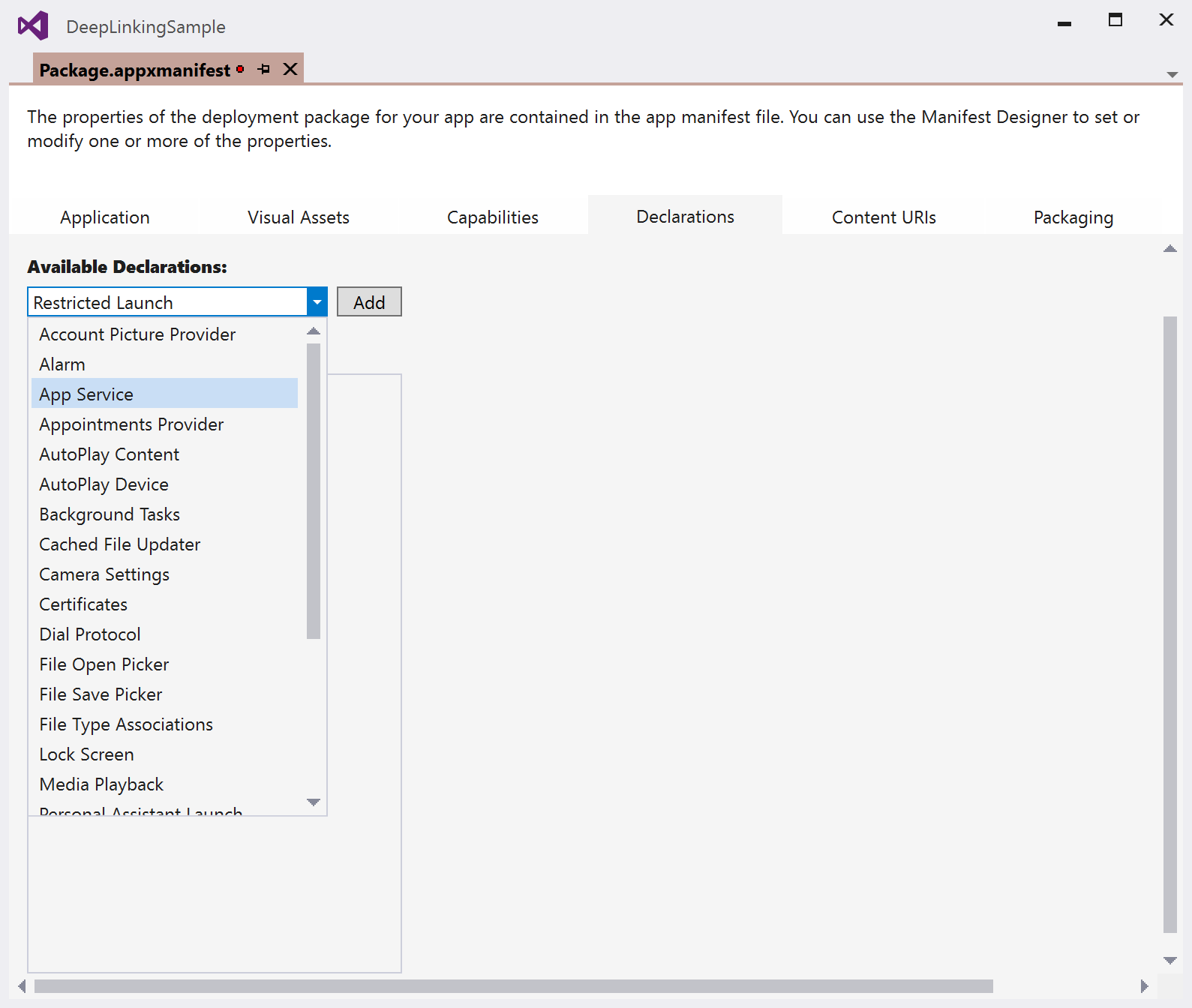Choose Certificates from the list
Image resolution: width=1192 pixels, height=1008 pixels.
[x=165, y=604]
